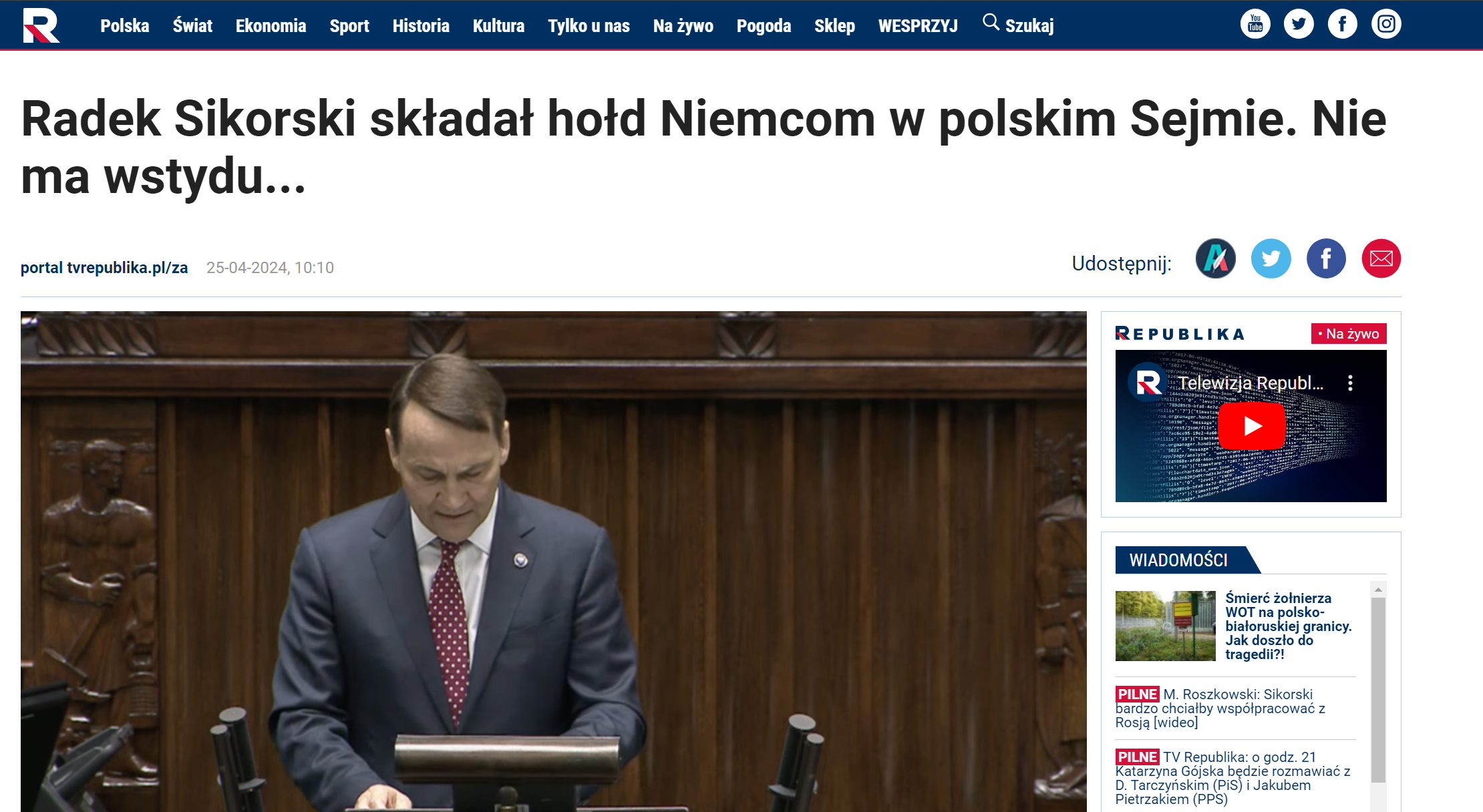Open the portal tvrepublika.pl/za author link
Image resolution: width=1483 pixels, height=812 pixels.
tap(104, 268)
